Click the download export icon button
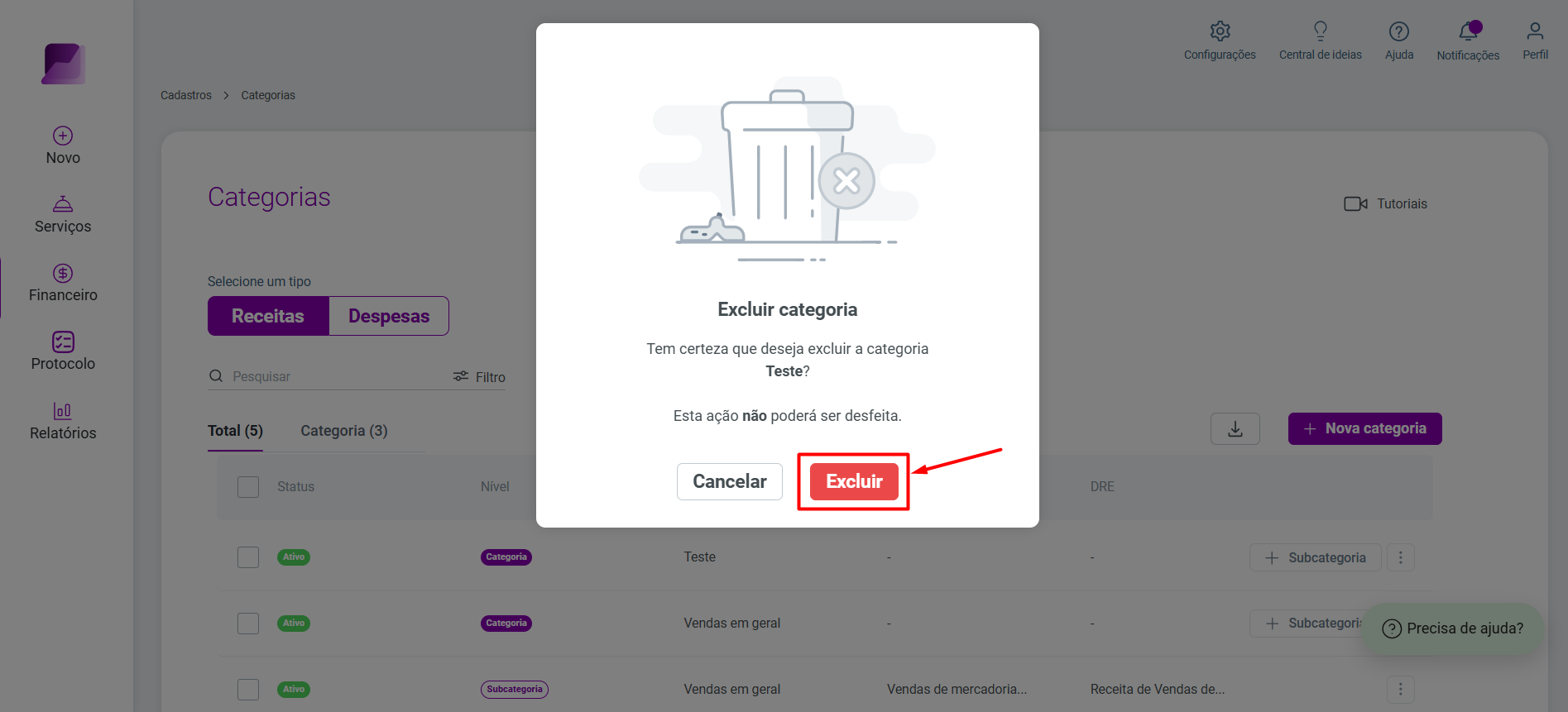 tap(1235, 428)
